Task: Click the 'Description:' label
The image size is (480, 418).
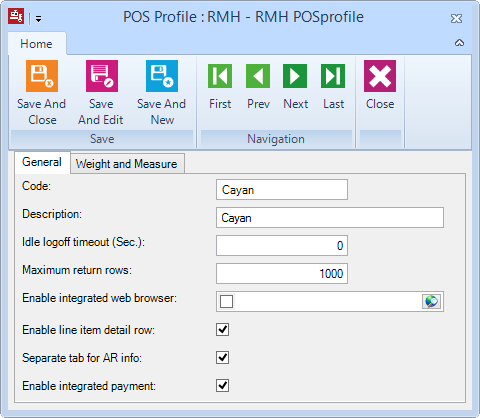Action: [52, 214]
